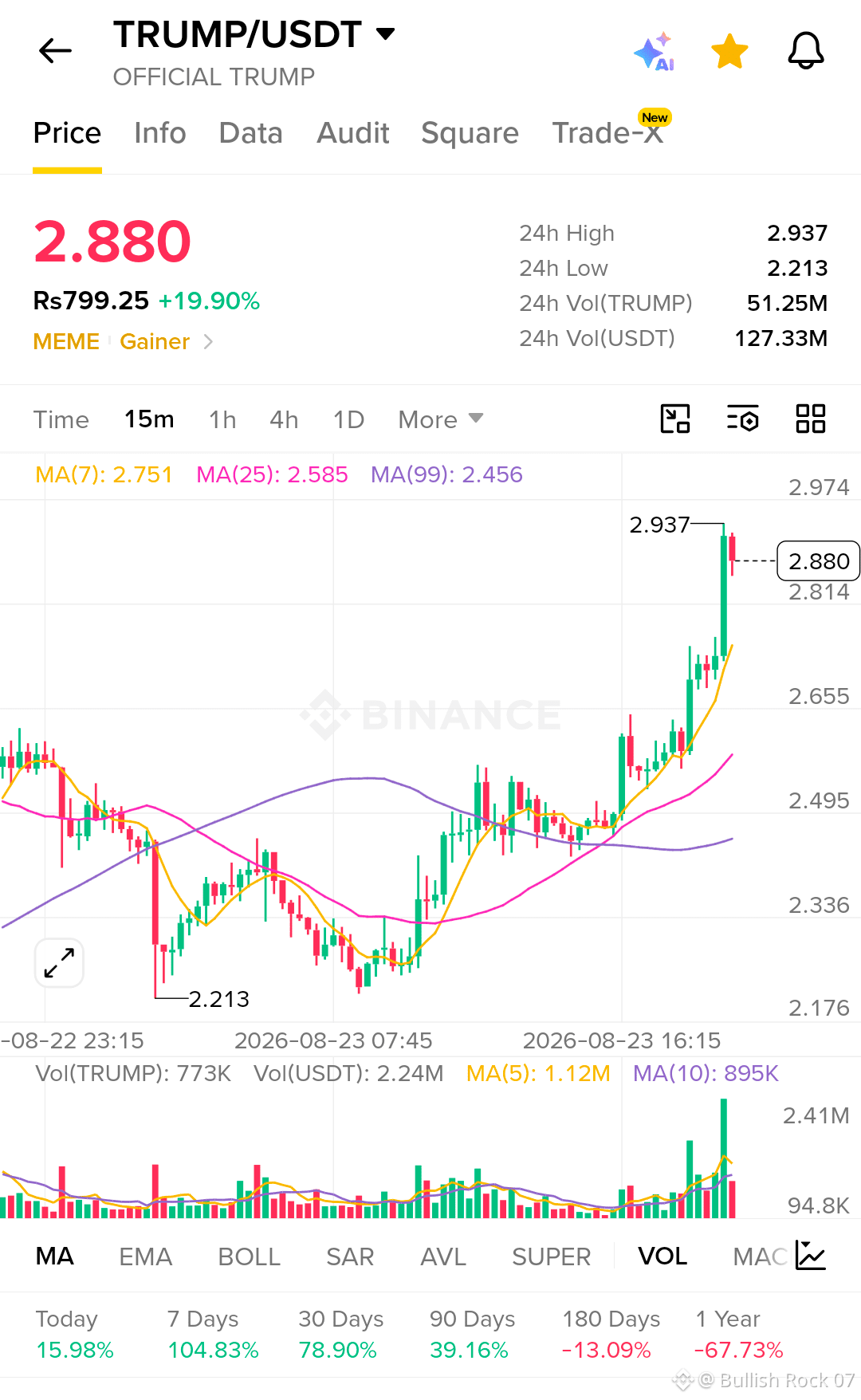
Task: Go back using the left arrow
Action: 55,51
